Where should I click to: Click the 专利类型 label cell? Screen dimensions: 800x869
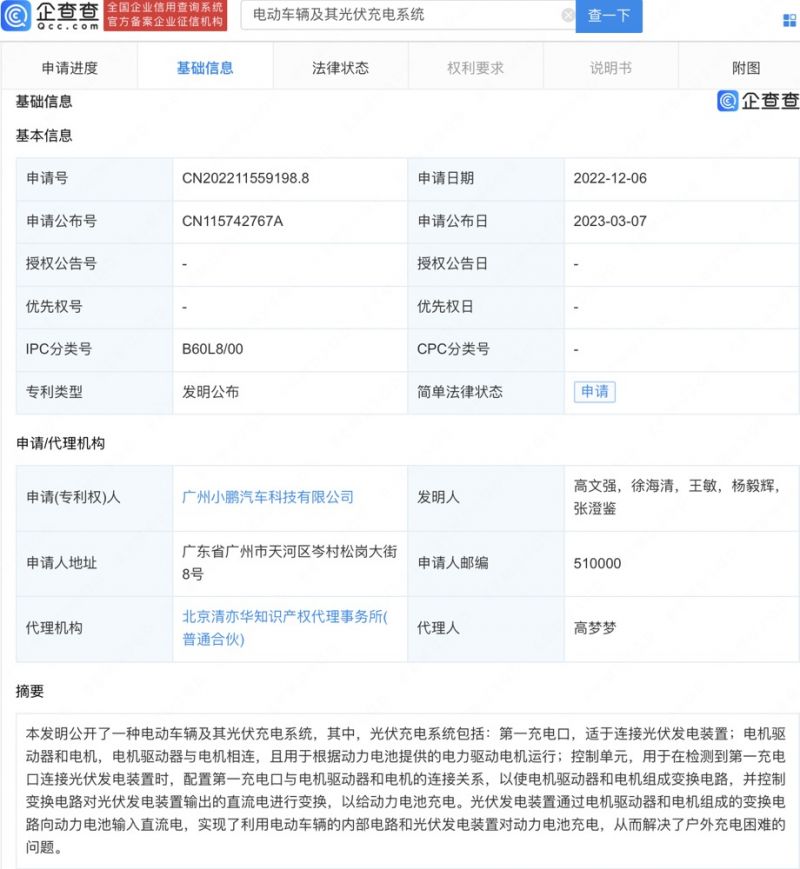pos(95,392)
